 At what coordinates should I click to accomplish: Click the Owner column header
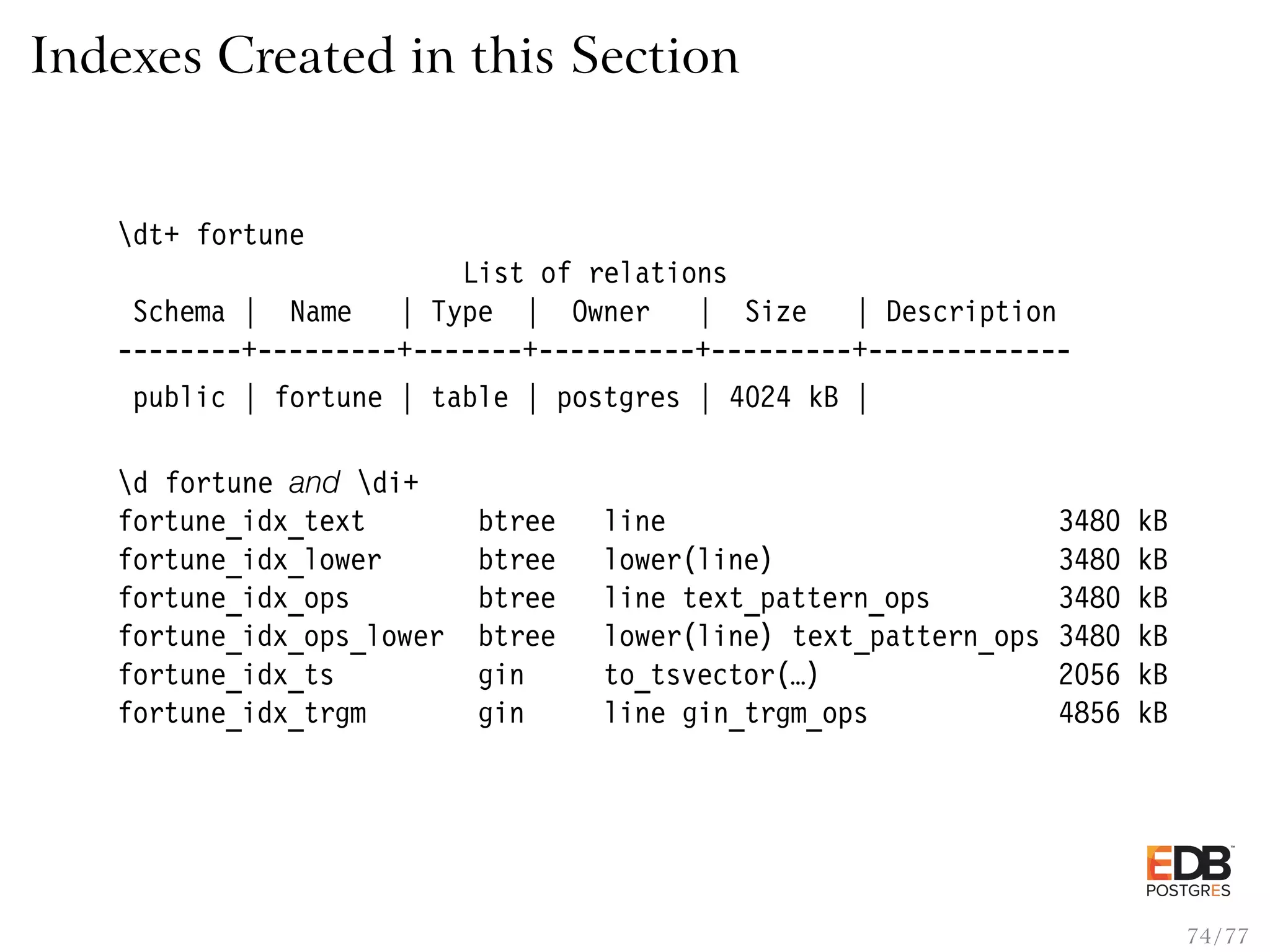tap(610, 312)
